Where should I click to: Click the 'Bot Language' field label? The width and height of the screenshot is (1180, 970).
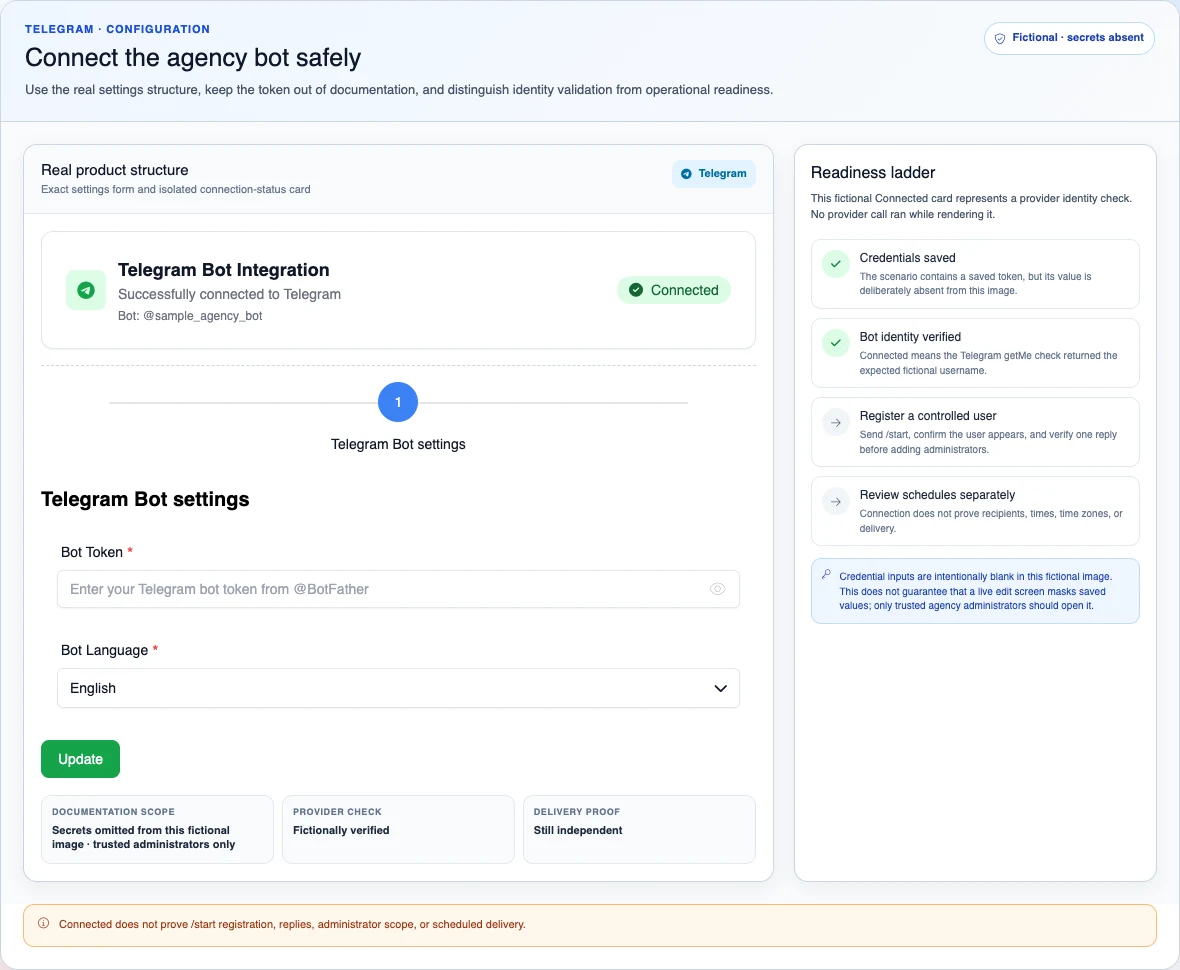[105, 650]
